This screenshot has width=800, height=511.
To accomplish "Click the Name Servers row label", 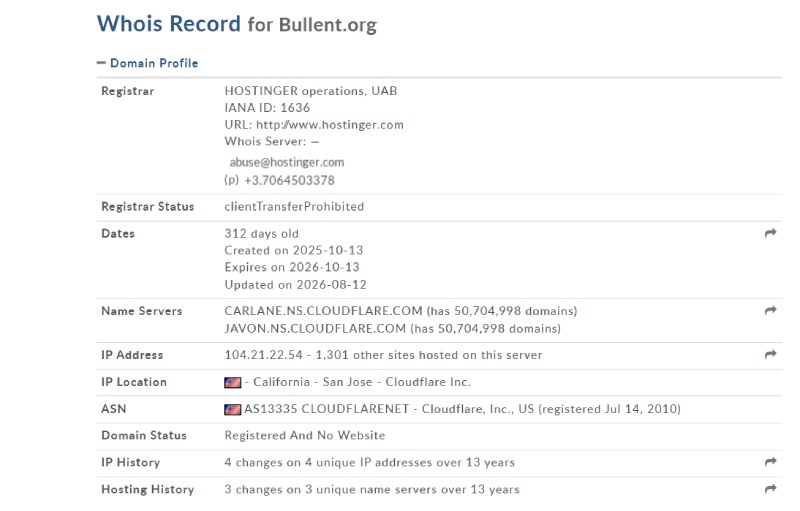I will click(x=141, y=311).
